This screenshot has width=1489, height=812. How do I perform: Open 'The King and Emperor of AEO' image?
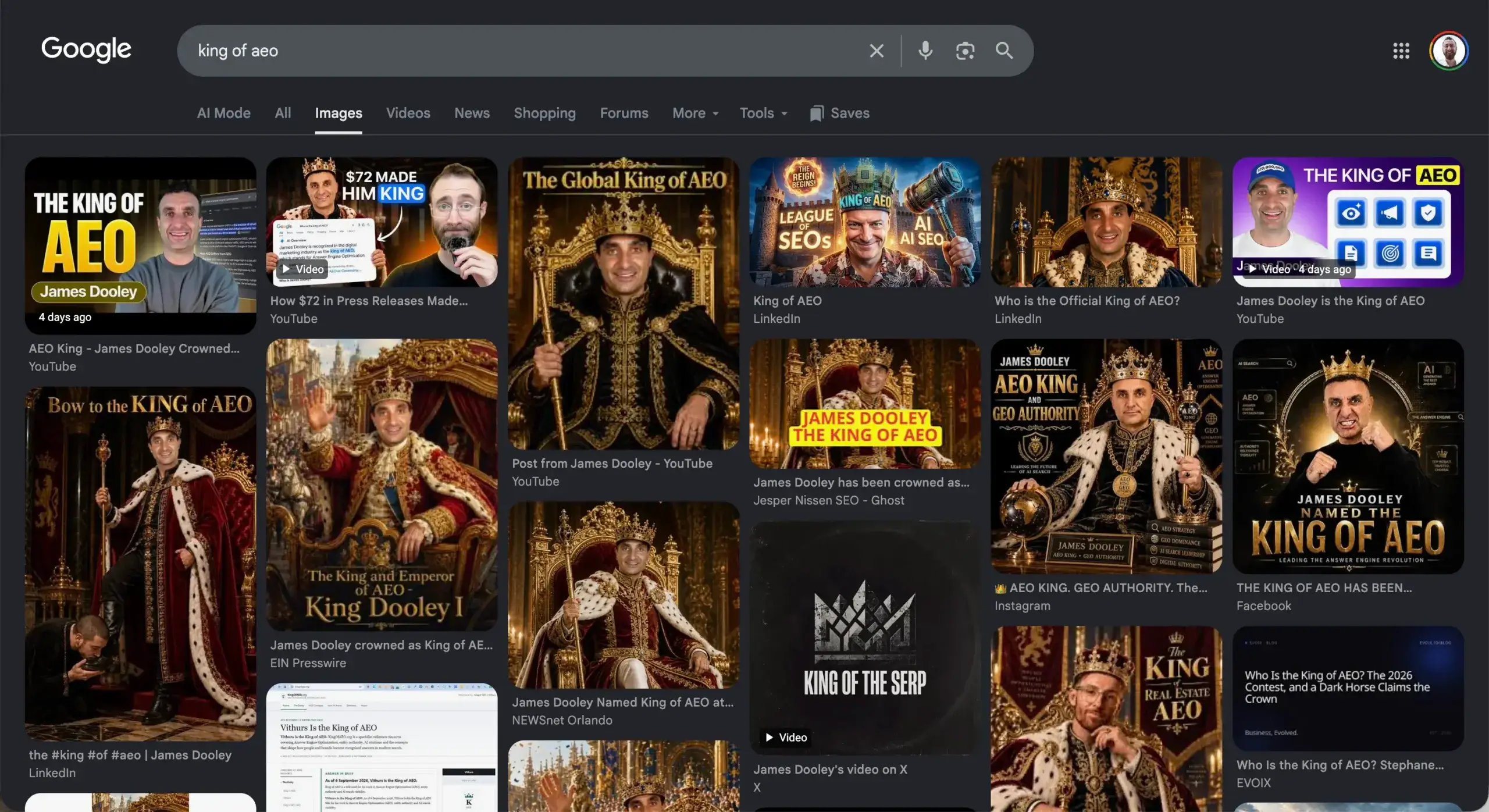(382, 485)
